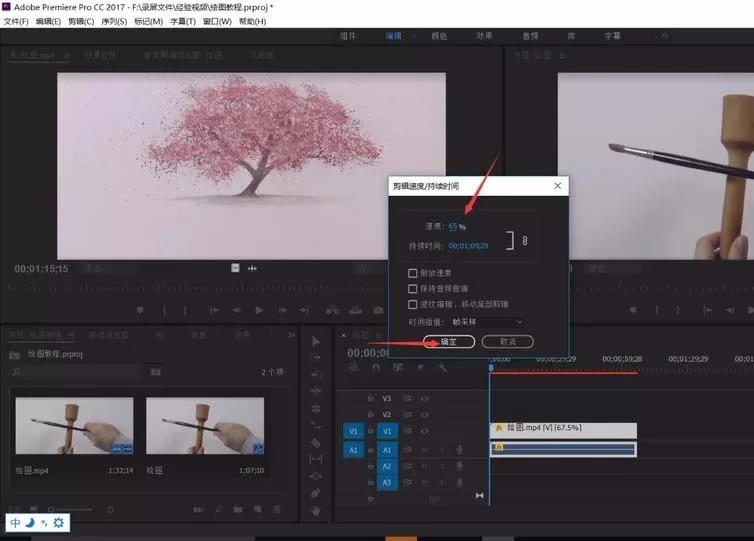754x541 pixels.
Task: Step forward one frame in source monitor
Action: click(282, 310)
